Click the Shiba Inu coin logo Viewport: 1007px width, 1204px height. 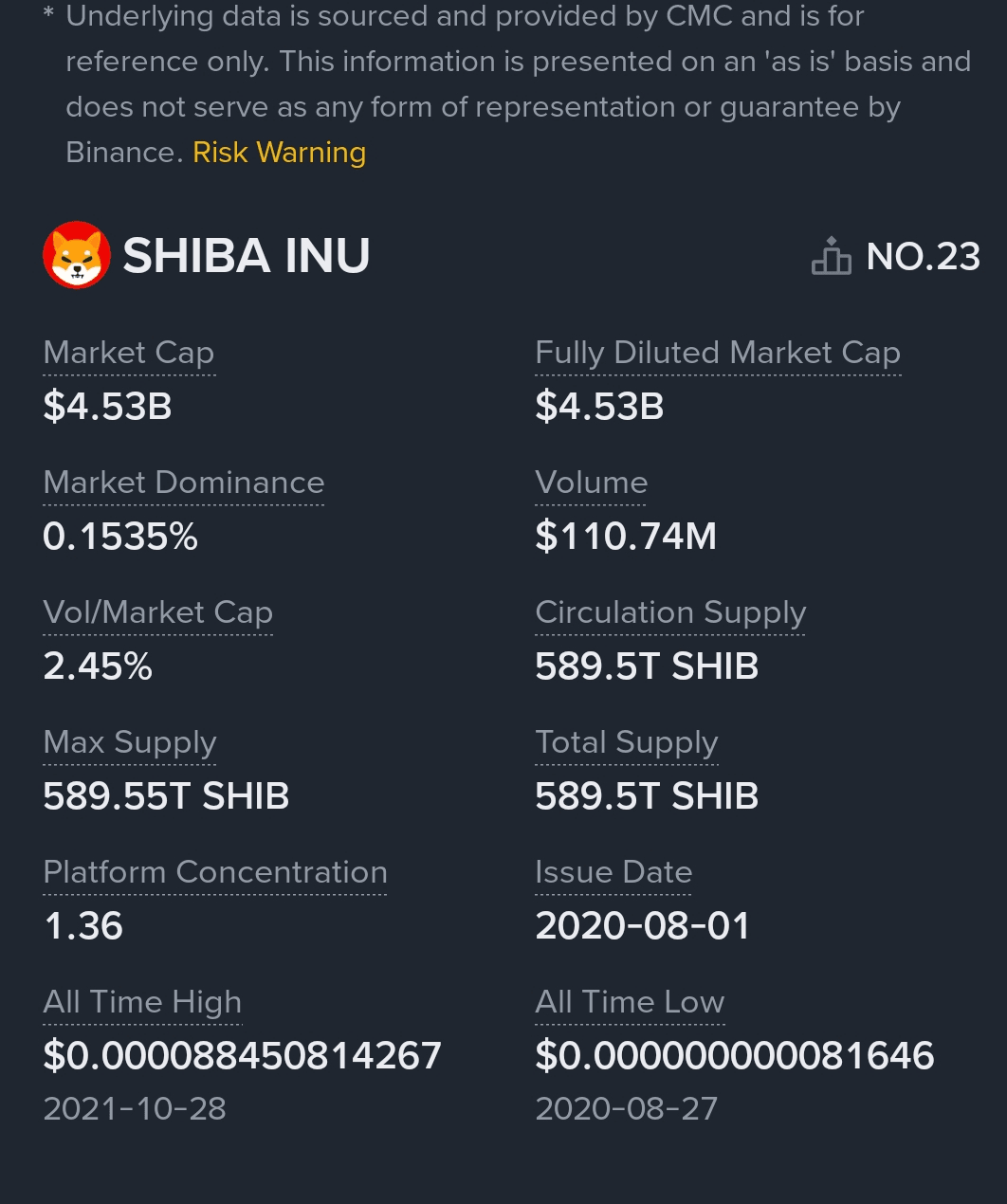coord(77,255)
